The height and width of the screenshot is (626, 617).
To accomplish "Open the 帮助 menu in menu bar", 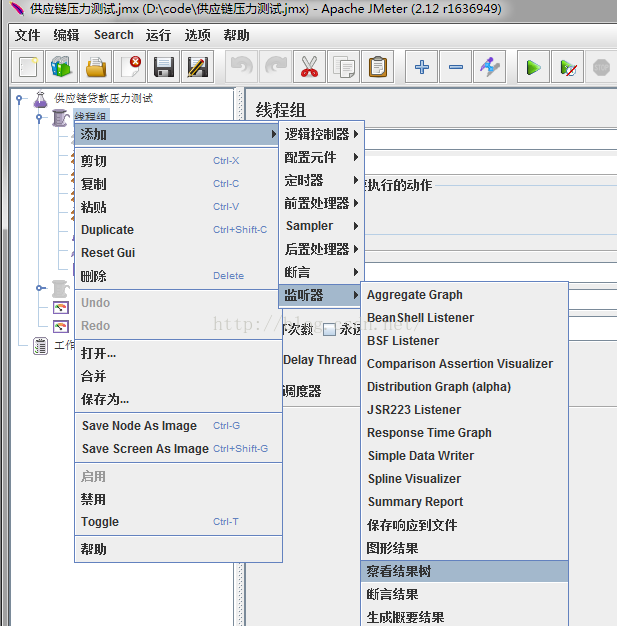I will (x=236, y=35).
